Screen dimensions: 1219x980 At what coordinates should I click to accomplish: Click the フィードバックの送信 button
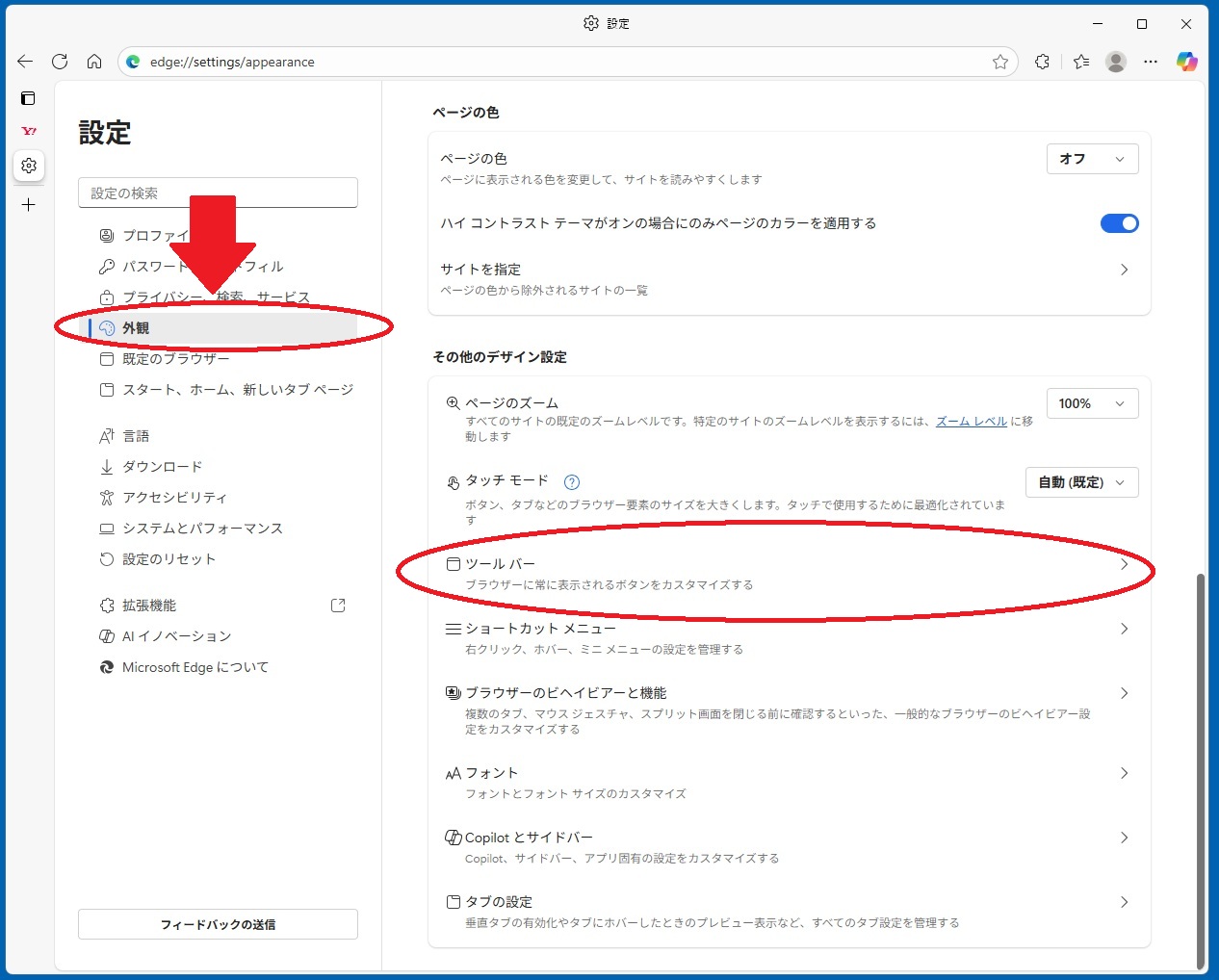[218, 924]
